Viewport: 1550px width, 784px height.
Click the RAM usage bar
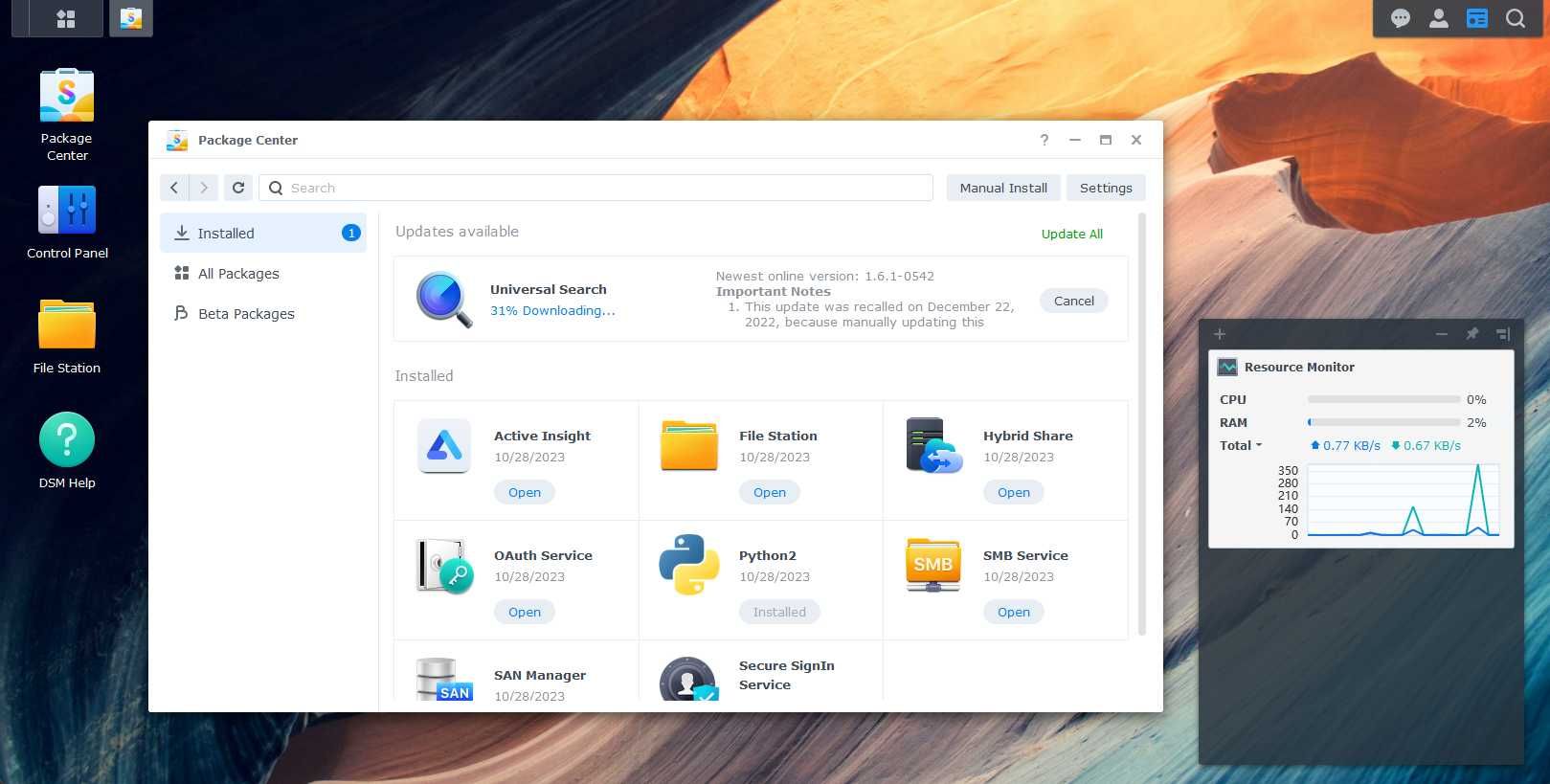(1384, 422)
